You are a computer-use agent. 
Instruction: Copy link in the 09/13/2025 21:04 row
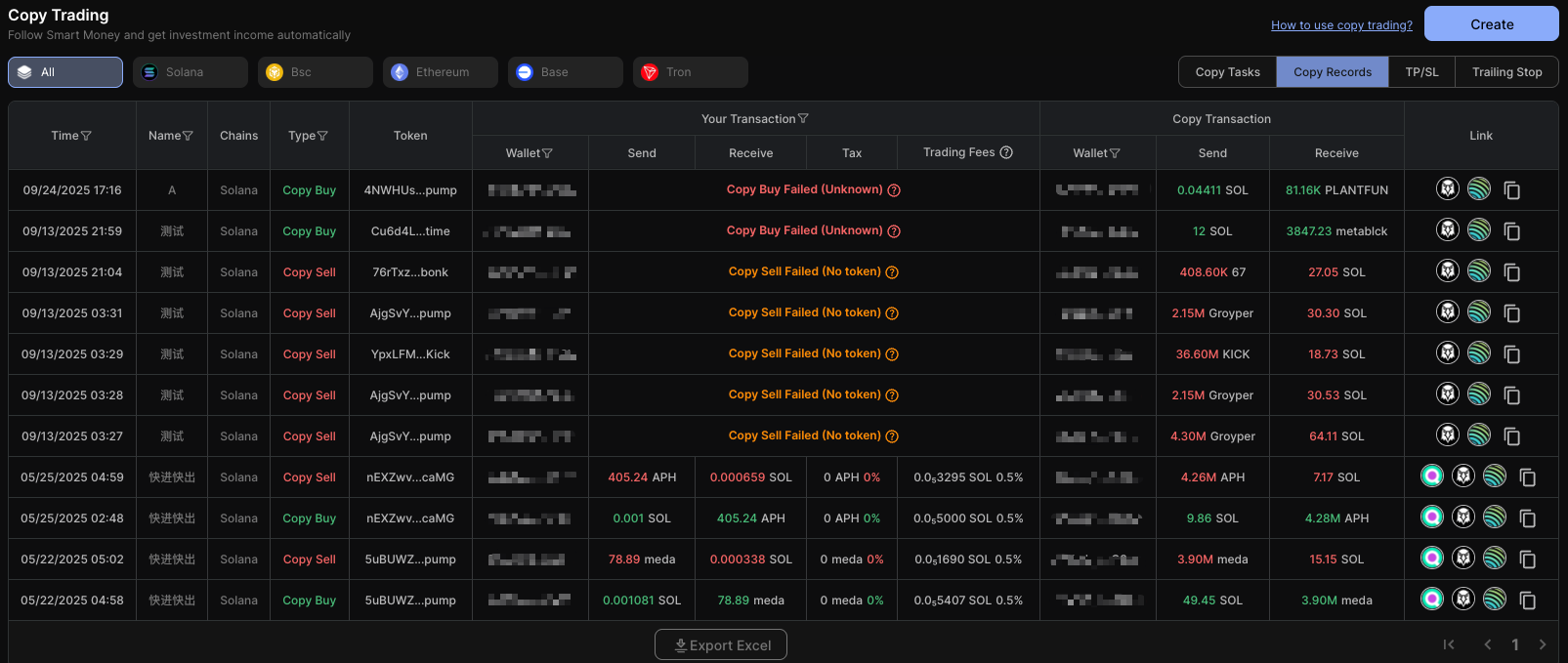(x=1511, y=272)
